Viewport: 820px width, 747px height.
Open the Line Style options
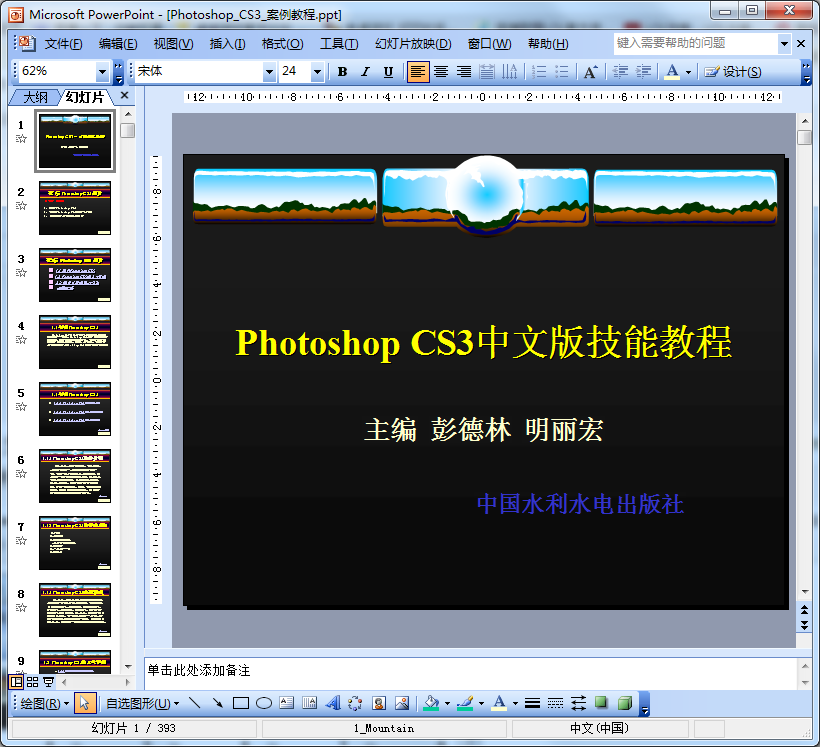(x=532, y=703)
